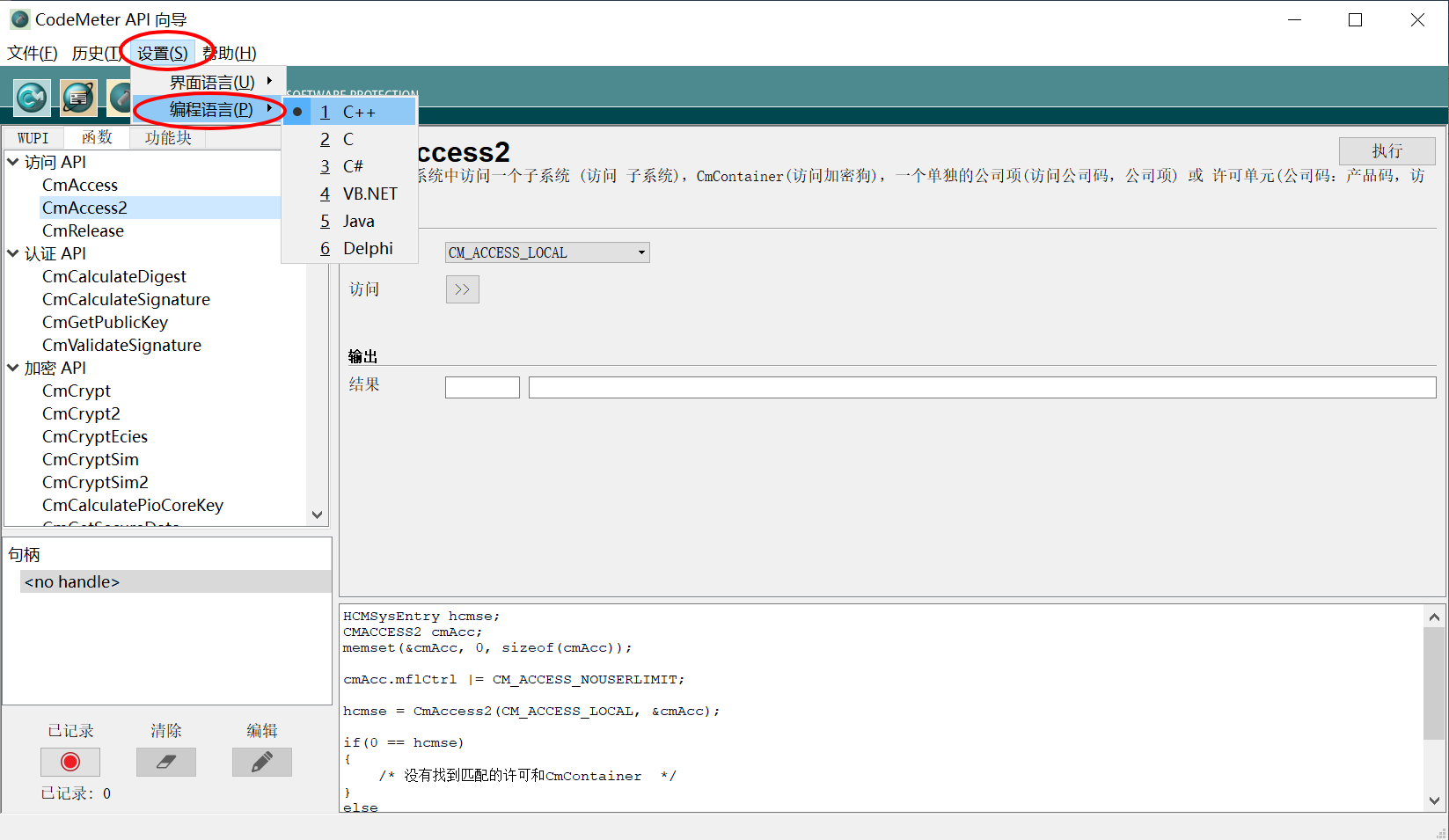Click the 'hcmse = CmAccess2(...)' code line
The image size is (1449, 840).
pyautogui.click(x=531, y=711)
